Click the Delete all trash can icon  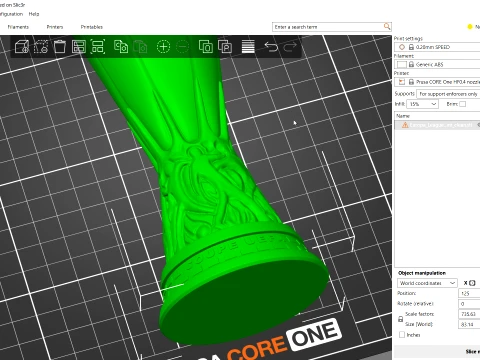pos(60,47)
